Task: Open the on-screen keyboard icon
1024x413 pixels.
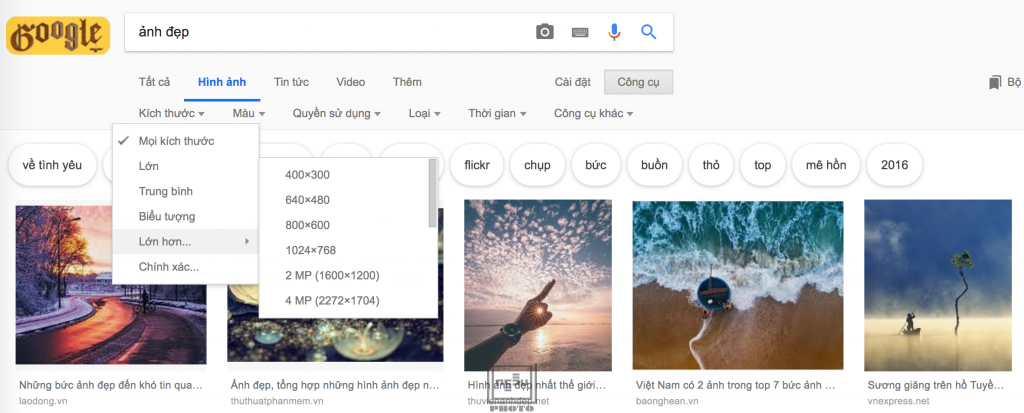Action: (x=580, y=32)
